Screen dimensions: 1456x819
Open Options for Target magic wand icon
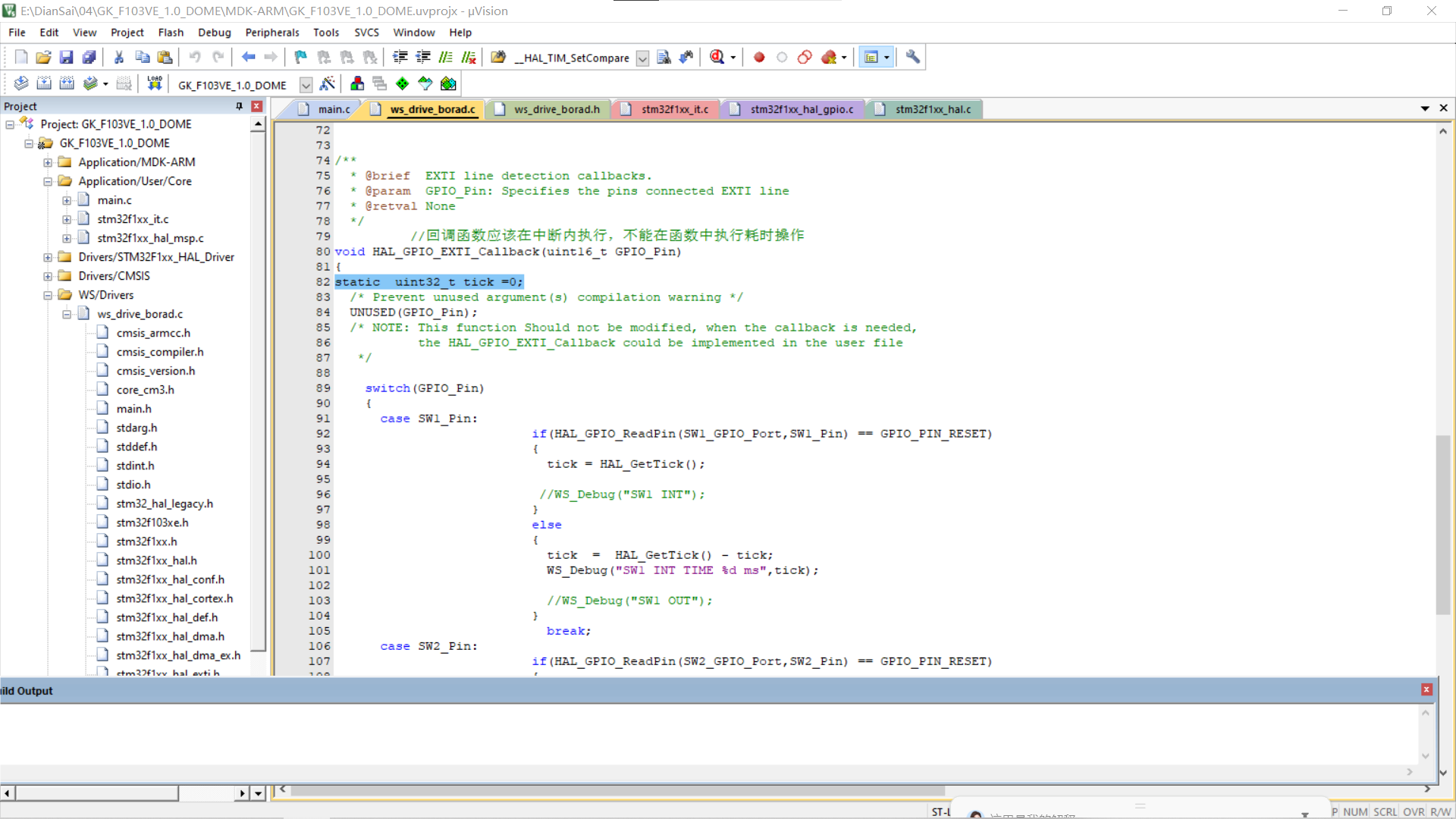click(x=328, y=83)
